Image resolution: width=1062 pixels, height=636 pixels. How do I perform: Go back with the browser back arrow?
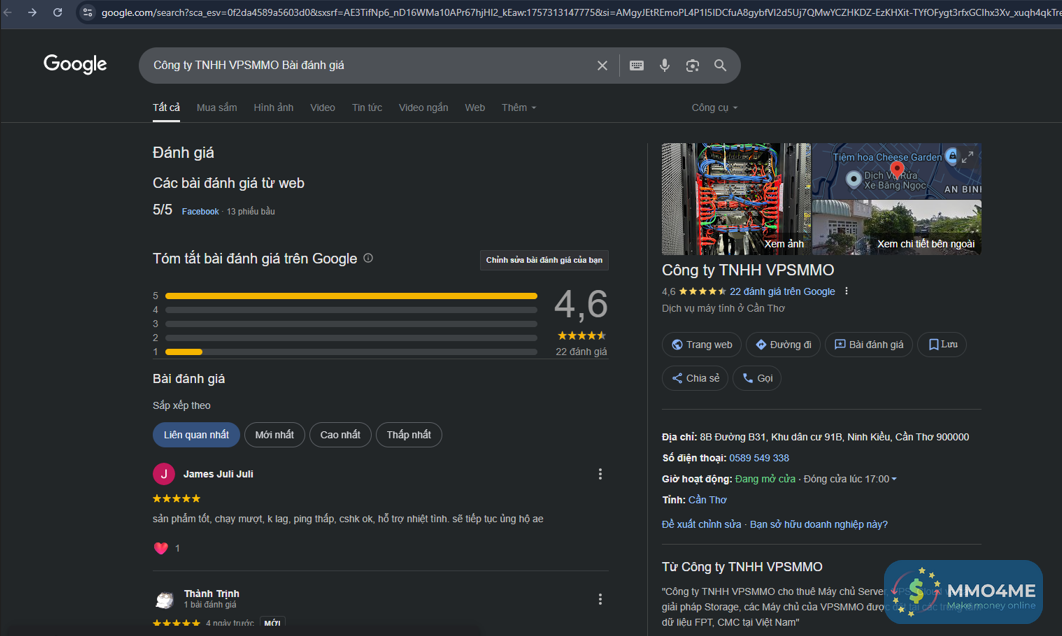(x=8, y=12)
